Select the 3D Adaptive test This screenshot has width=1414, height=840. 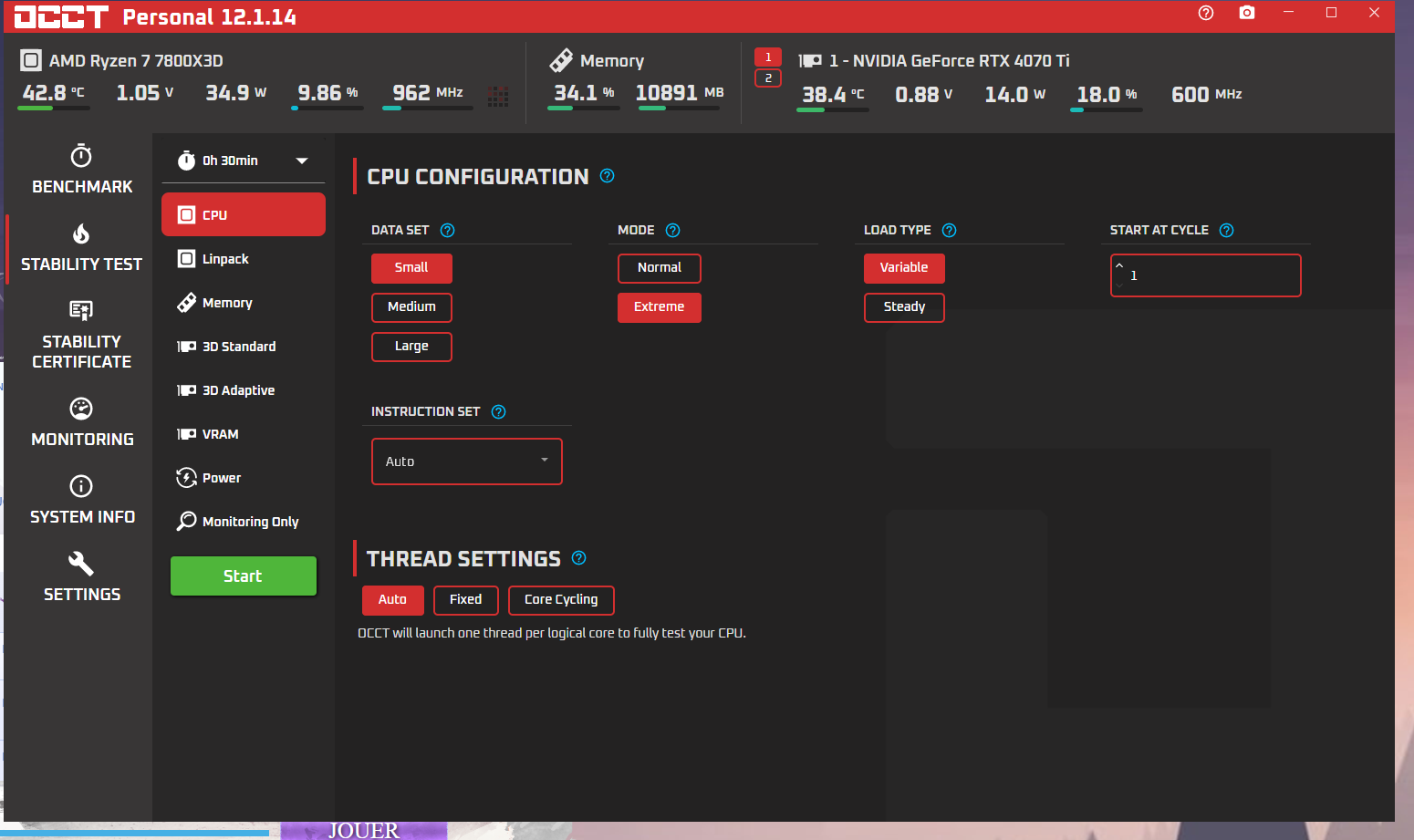click(x=244, y=390)
